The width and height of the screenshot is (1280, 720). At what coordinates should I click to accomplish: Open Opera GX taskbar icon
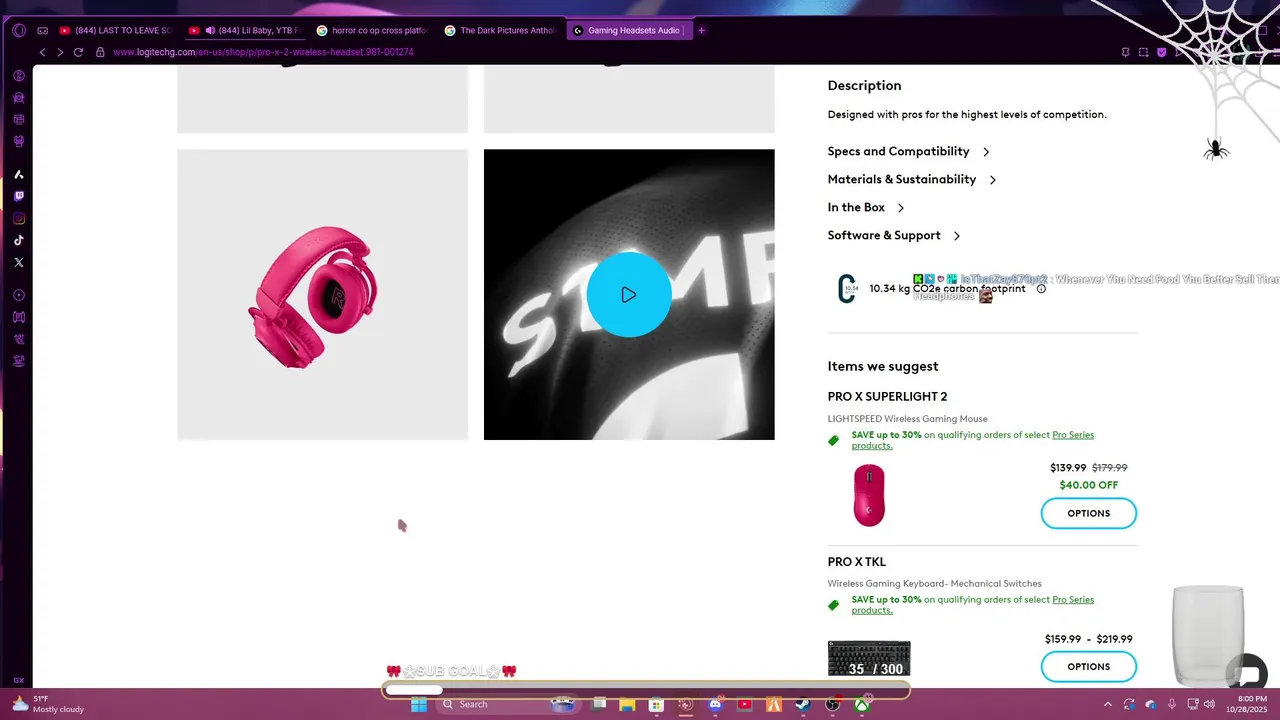686,704
